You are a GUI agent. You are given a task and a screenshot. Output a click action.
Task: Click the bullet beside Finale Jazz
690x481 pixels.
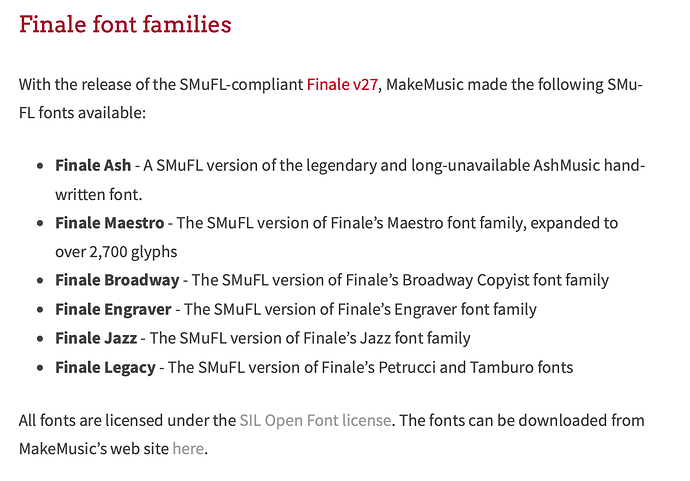(39, 338)
